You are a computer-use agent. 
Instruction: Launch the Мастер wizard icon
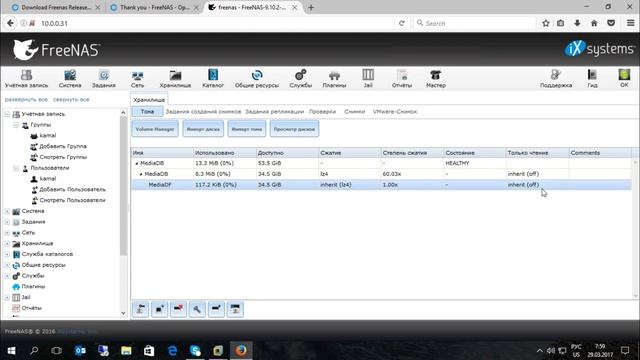click(436, 78)
